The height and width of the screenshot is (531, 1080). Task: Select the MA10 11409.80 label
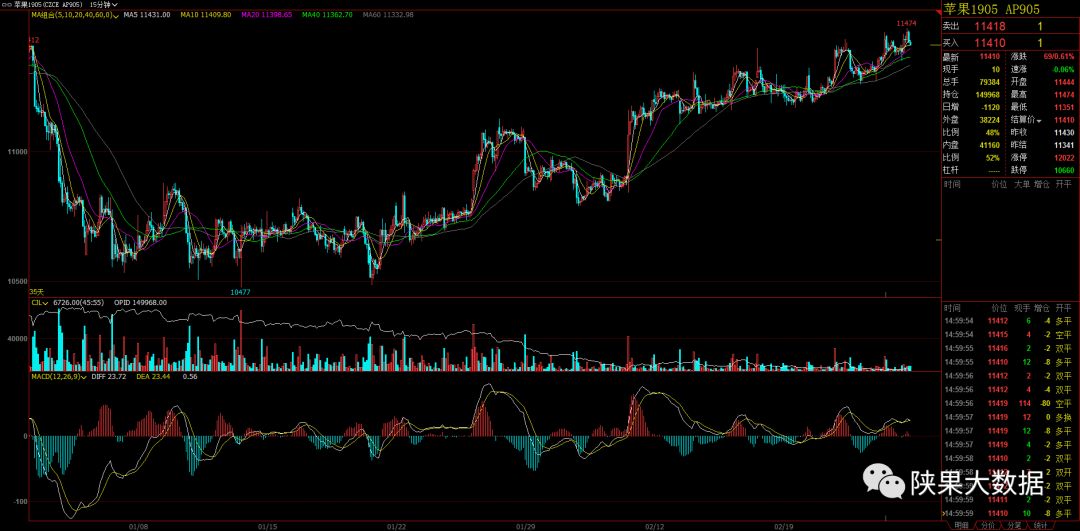coord(207,14)
